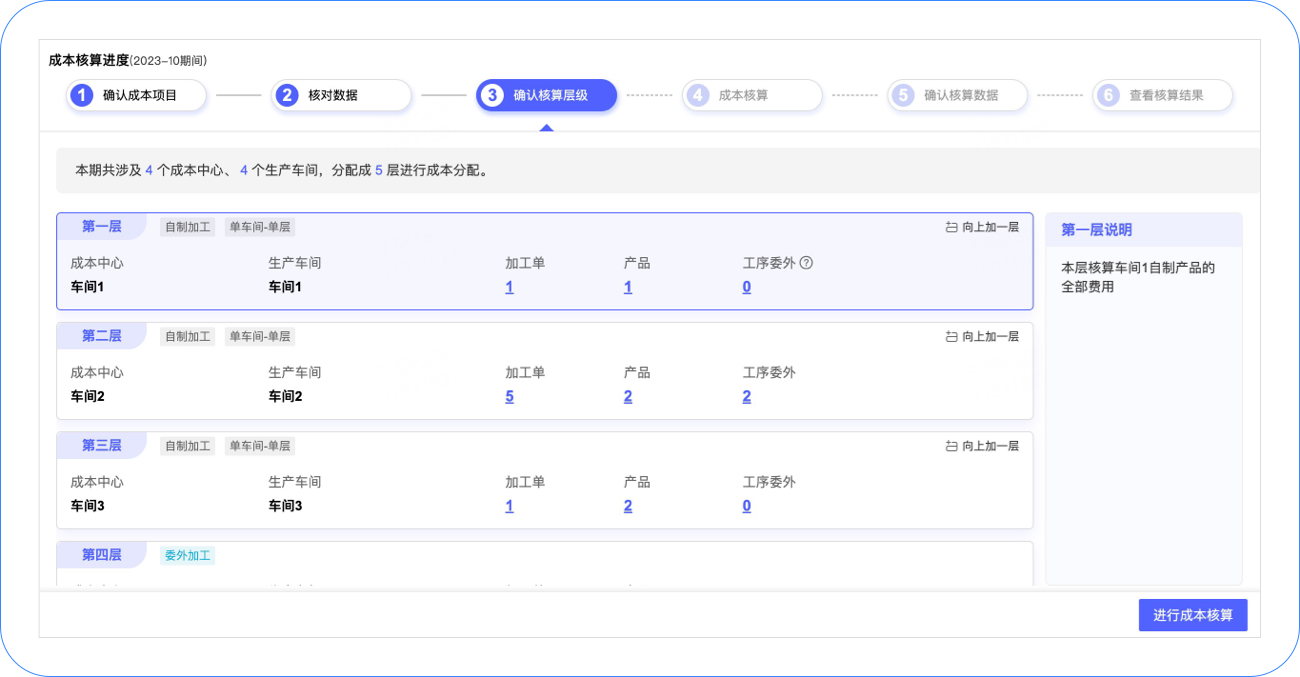Select step 3 确认核算层级
The height and width of the screenshot is (677, 1300).
tap(547, 95)
